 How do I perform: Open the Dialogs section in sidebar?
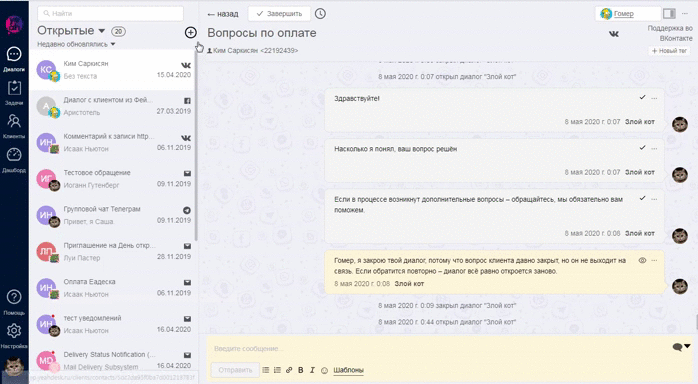(x=14, y=59)
